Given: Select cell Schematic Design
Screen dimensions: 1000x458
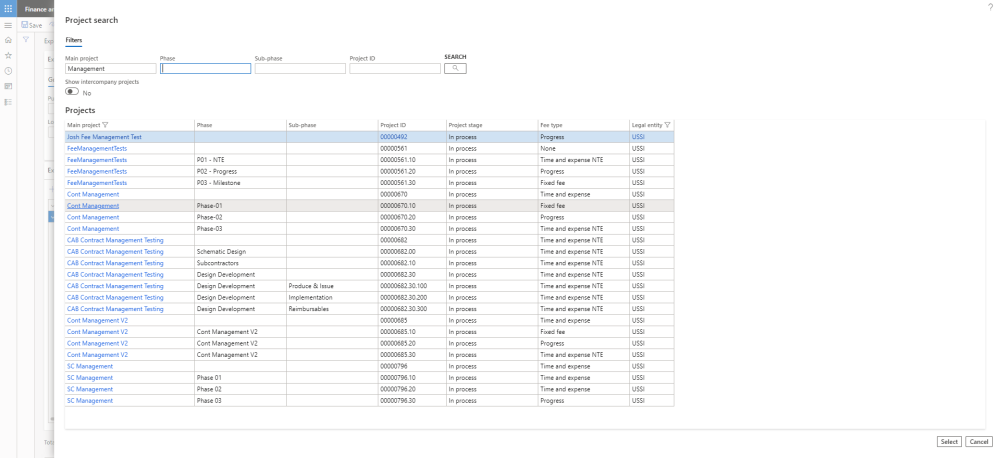Looking at the screenshot, I should coord(240,251).
